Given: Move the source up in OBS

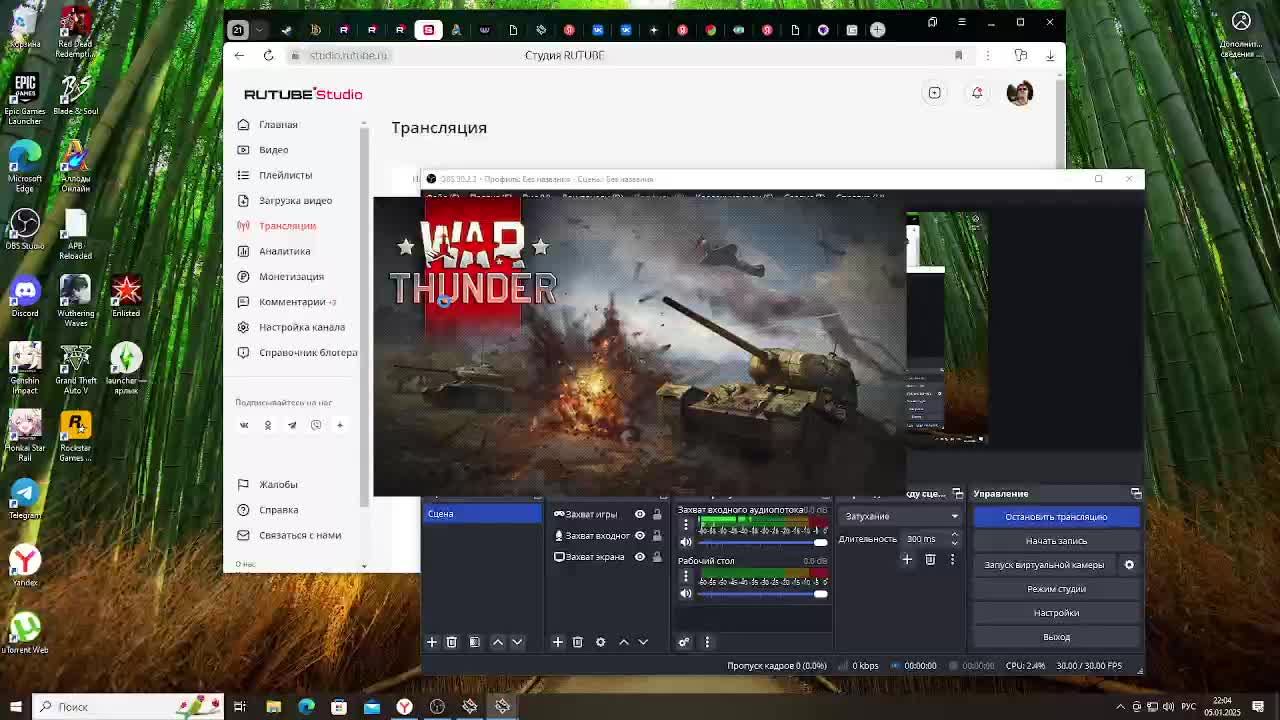Looking at the screenshot, I should click(x=624, y=642).
